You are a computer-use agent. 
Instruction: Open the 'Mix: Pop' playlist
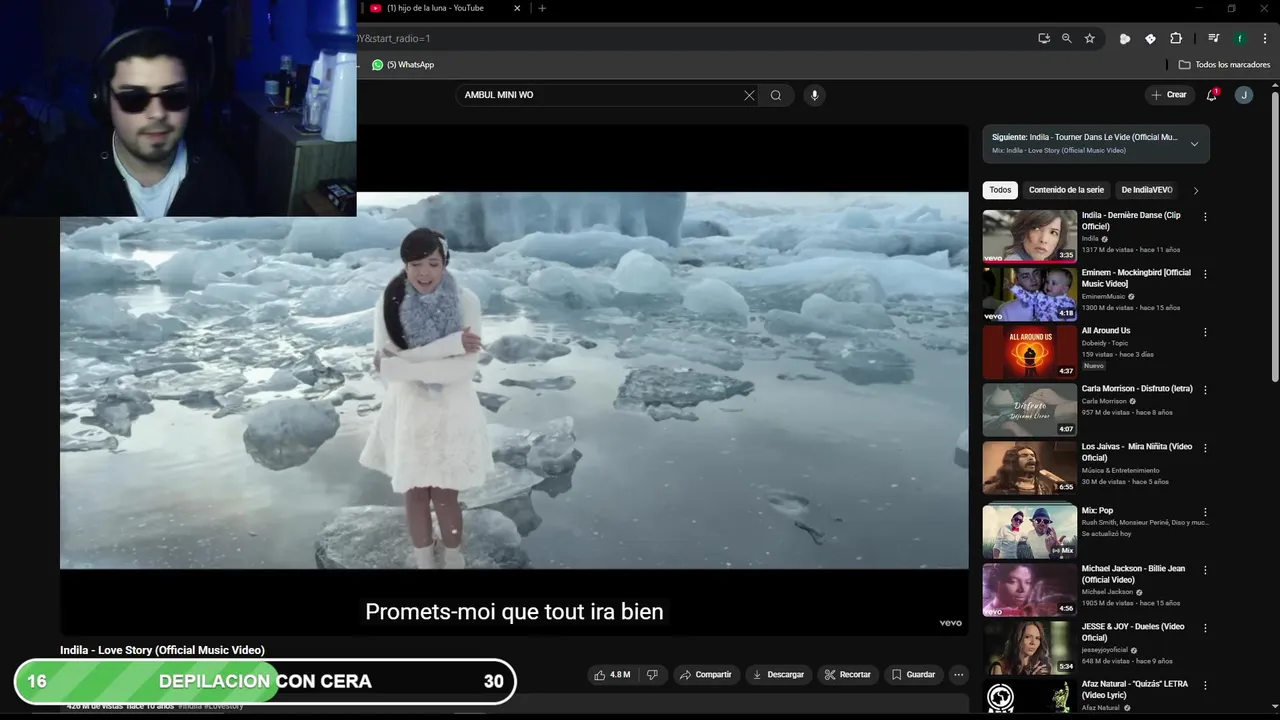tap(1029, 532)
